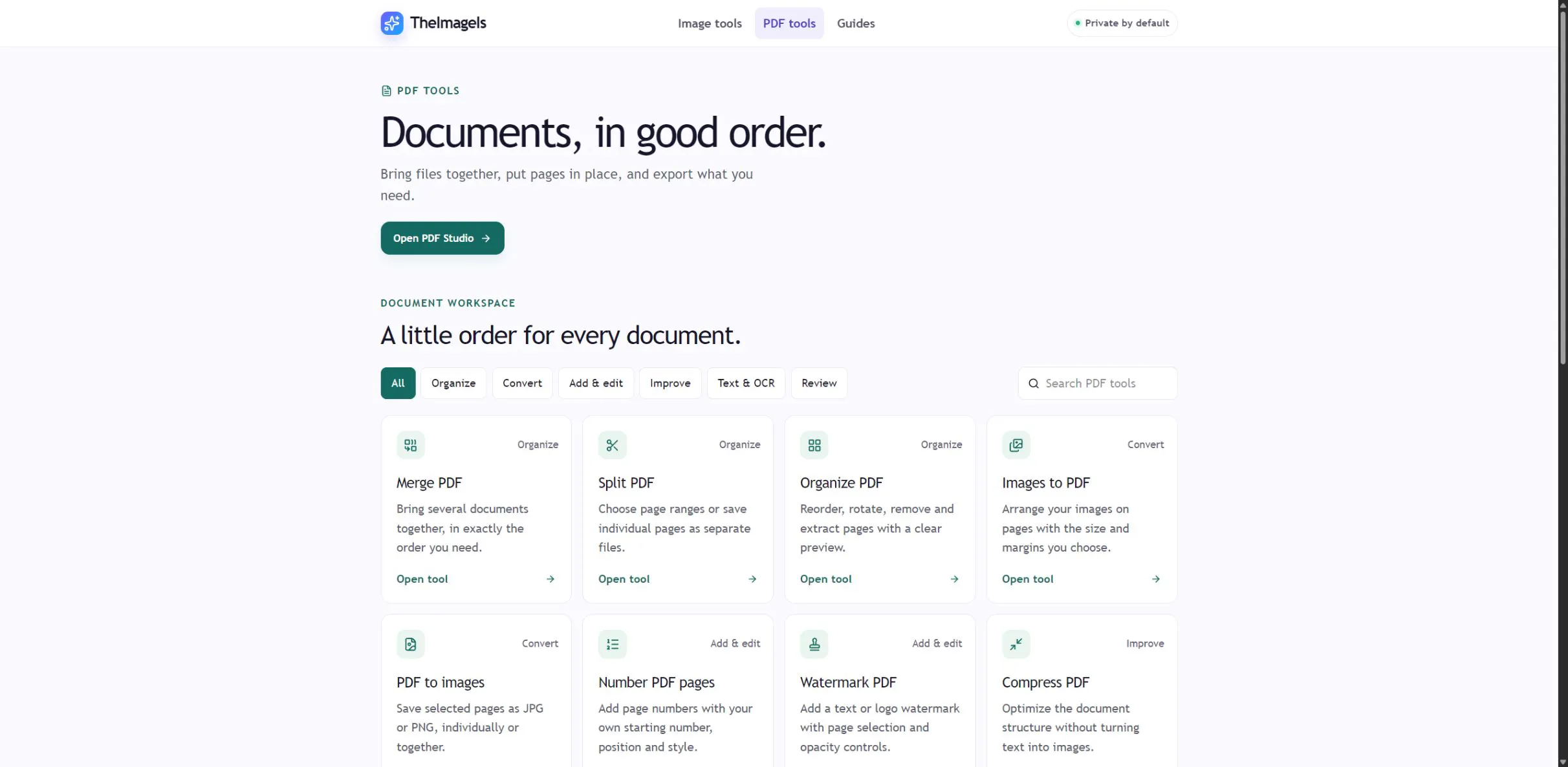The height and width of the screenshot is (767, 1568).
Task: Open tool link for Images to PDF
Action: tap(1028, 579)
